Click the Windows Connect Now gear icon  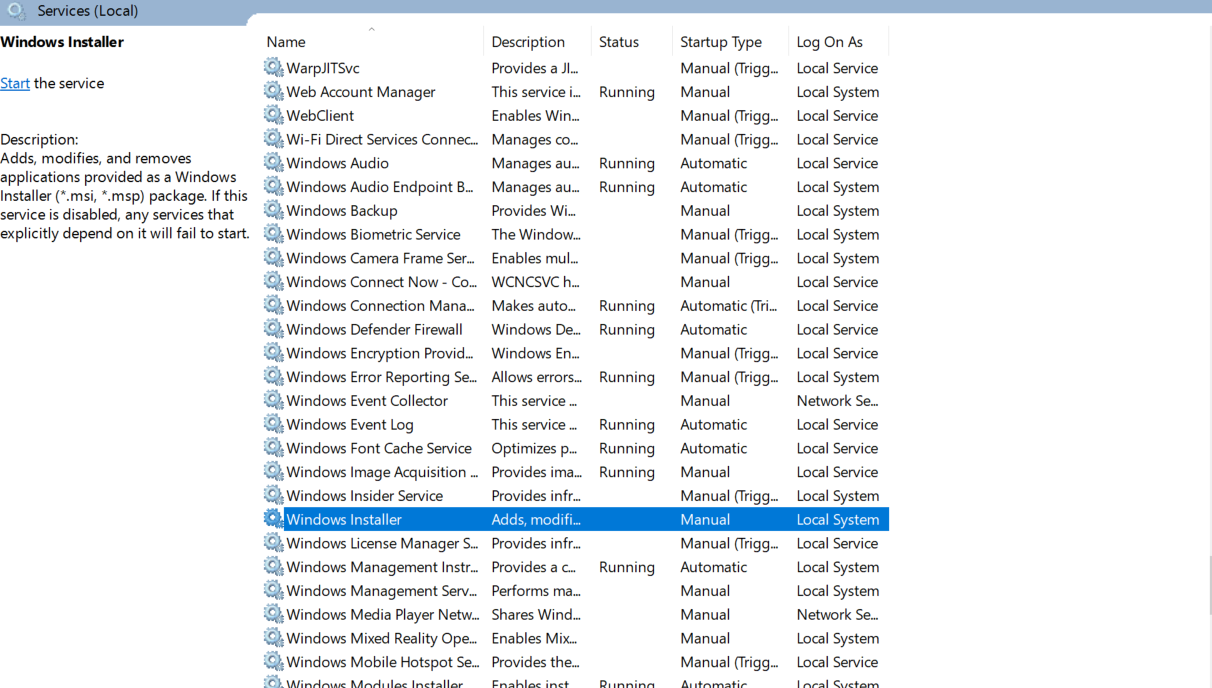(273, 282)
